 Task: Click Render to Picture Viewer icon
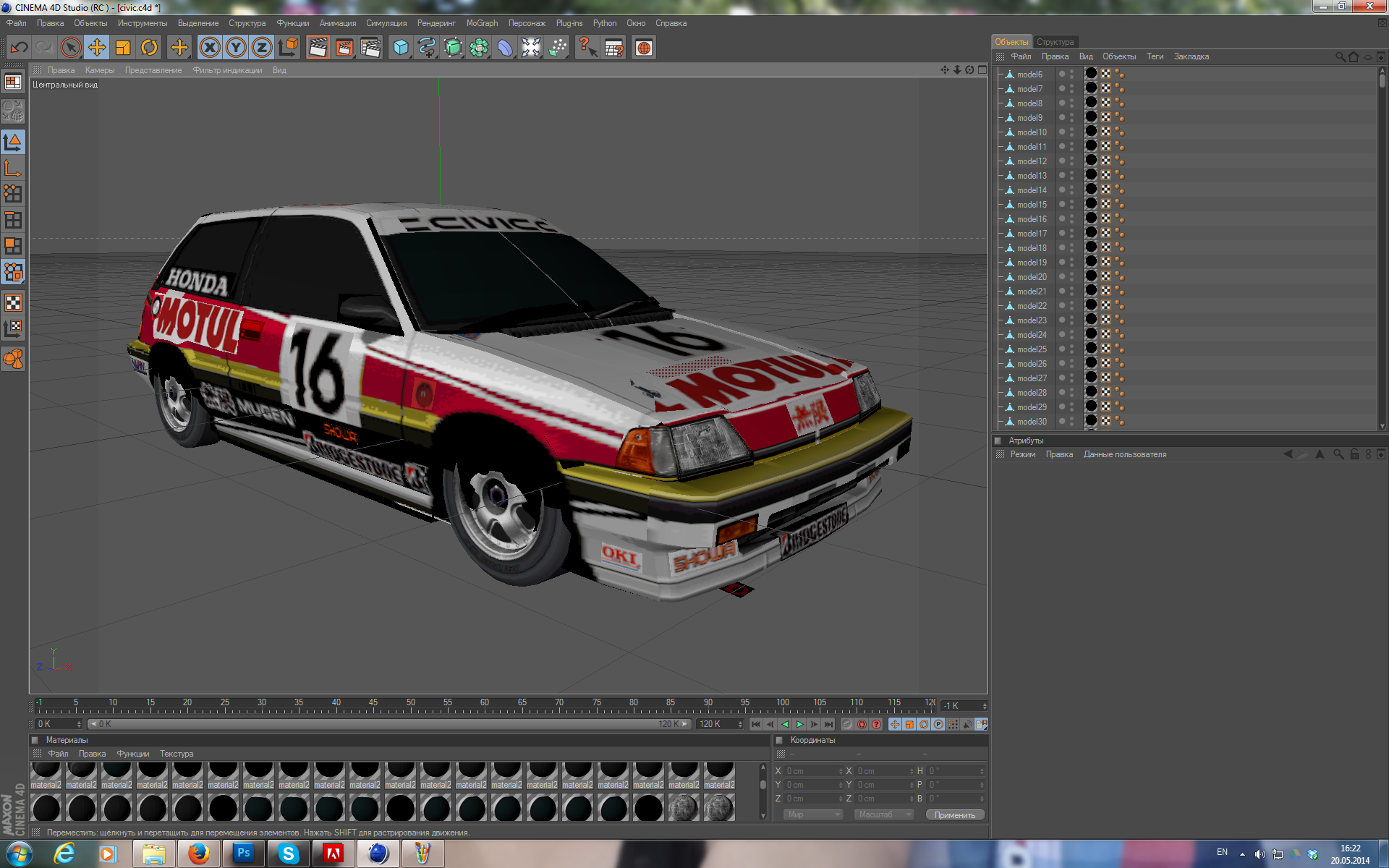pos(344,48)
